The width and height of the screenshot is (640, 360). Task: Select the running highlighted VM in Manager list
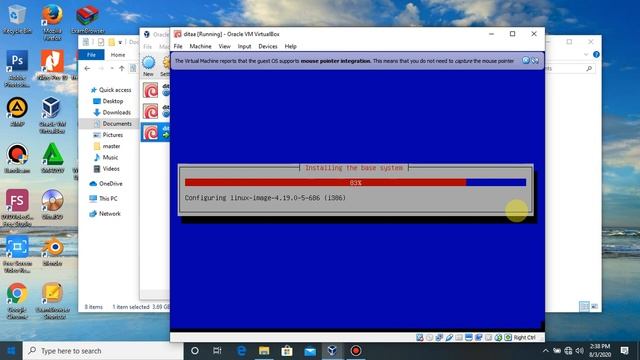pos(156,132)
